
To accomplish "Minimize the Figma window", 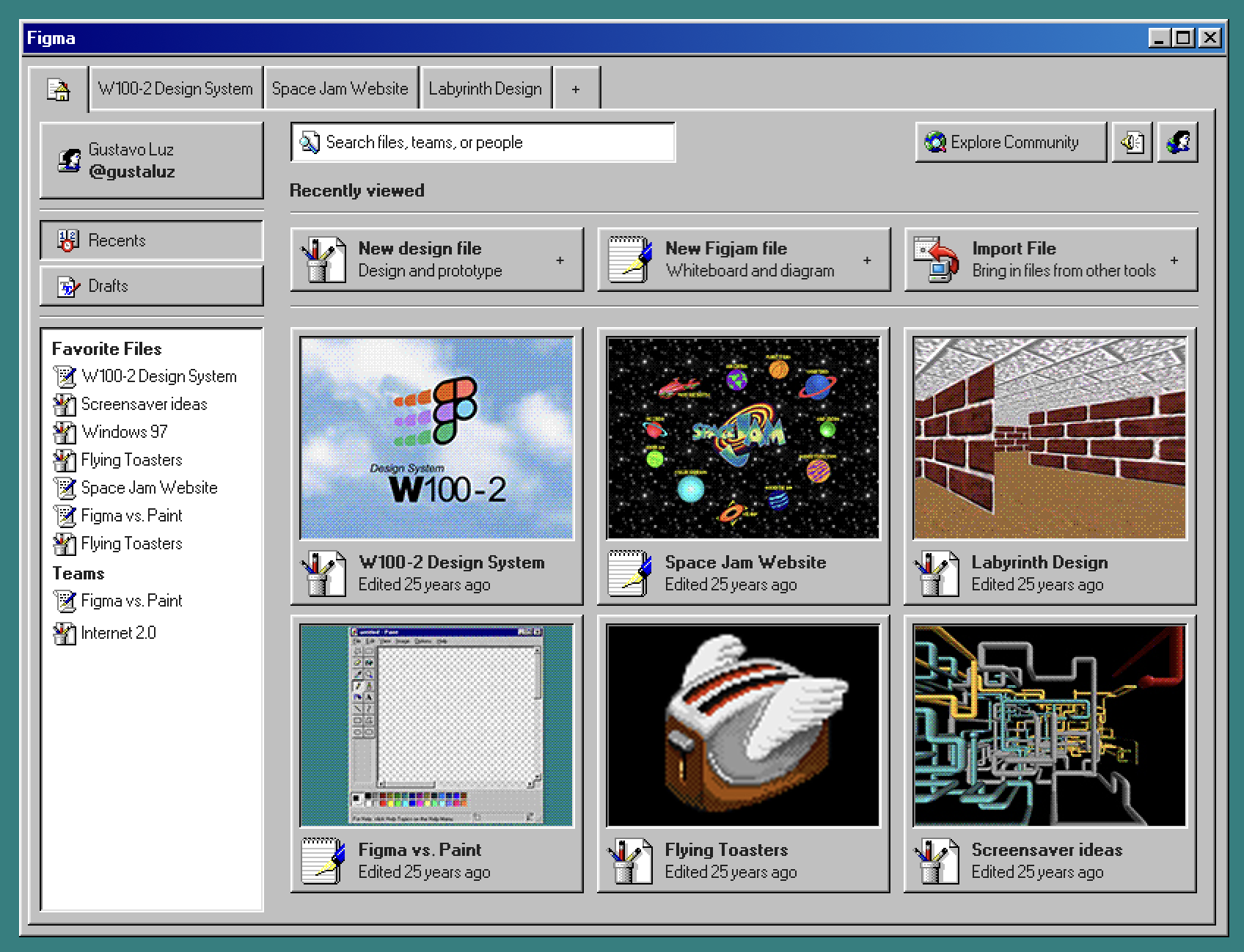I will 1160,38.
